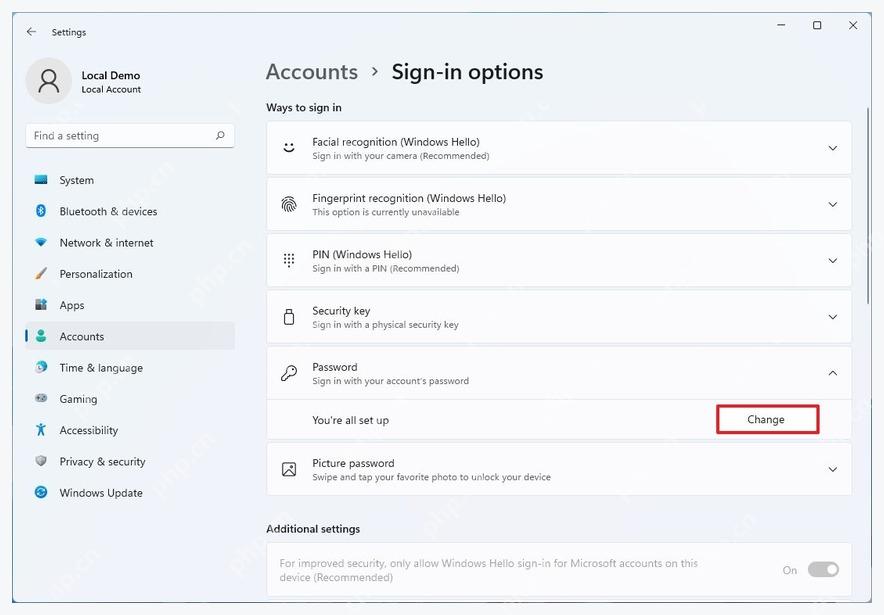The image size is (884, 615).
Task: Click 'Fingerprint recognition (Windows Hello)' title
Action: (x=409, y=198)
